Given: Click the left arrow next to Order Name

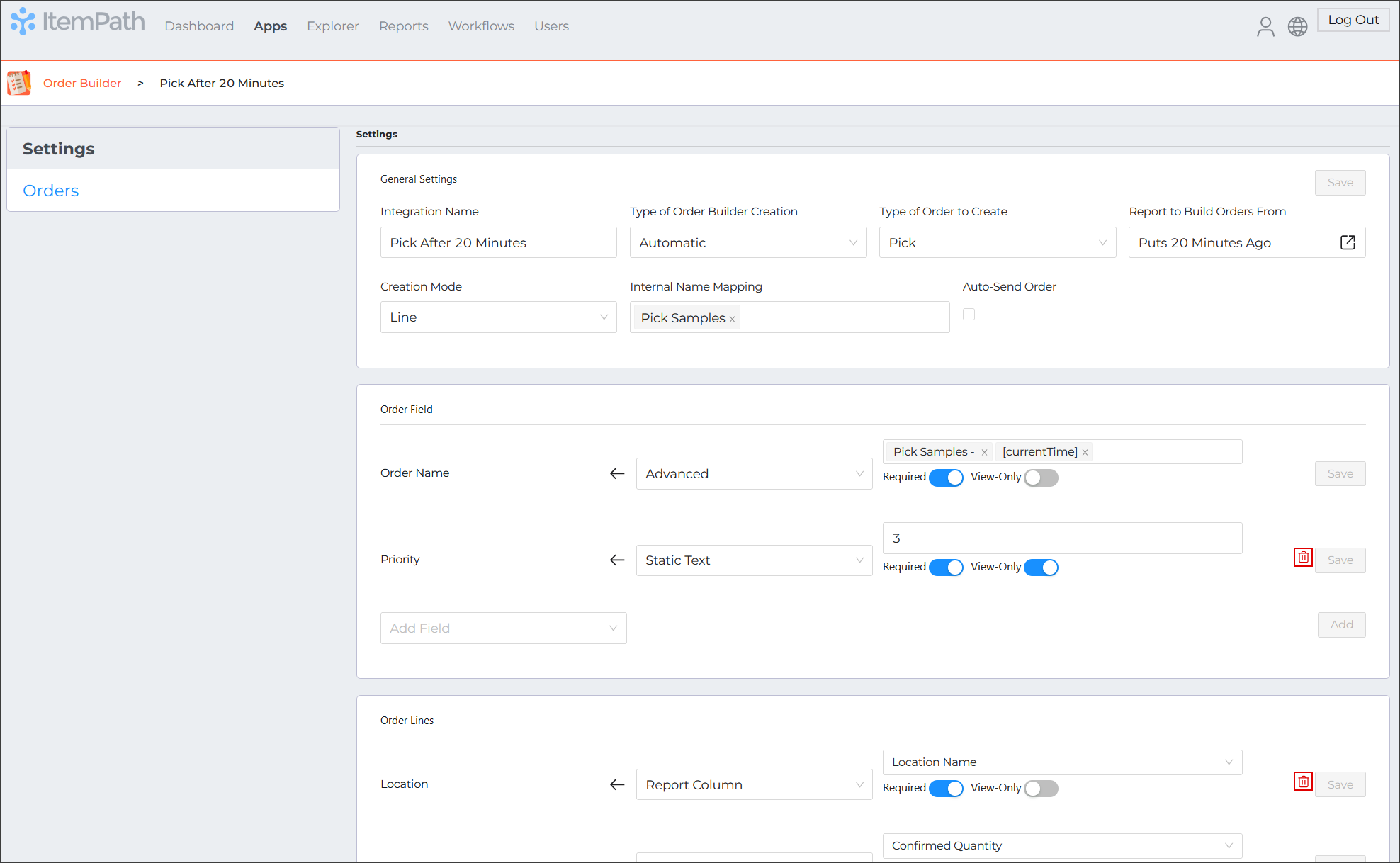Looking at the screenshot, I should (617, 473).
